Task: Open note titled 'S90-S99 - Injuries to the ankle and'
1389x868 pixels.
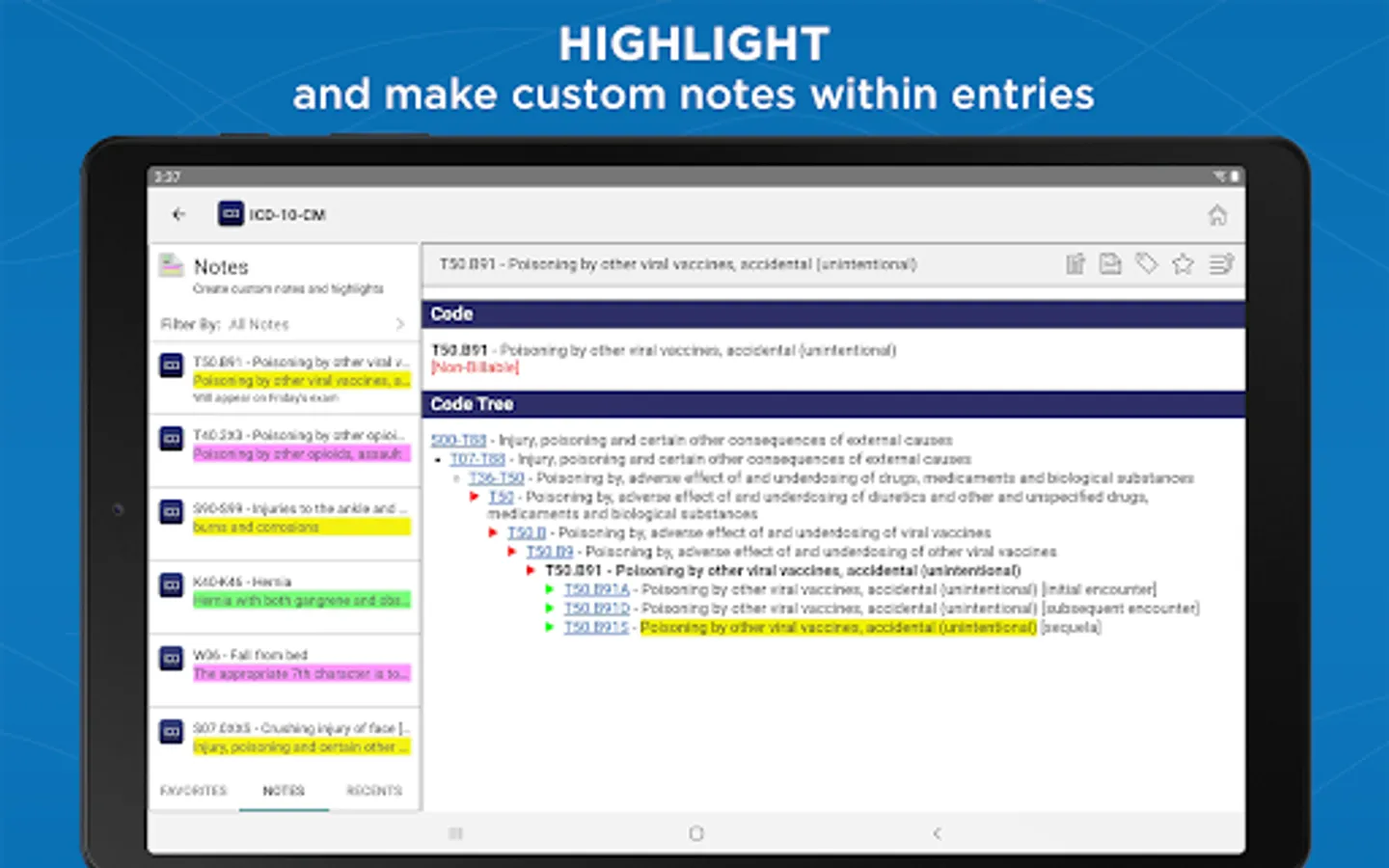Action: (300, 508)
